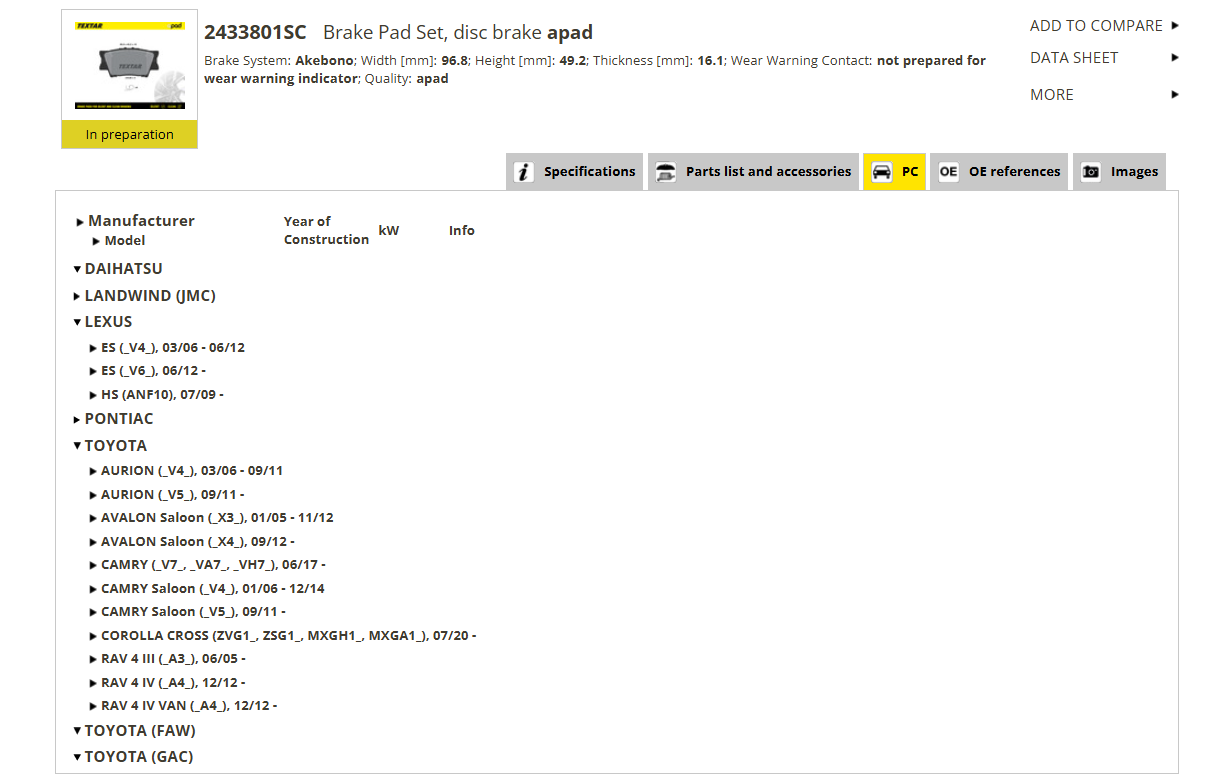This screenshot has height=782, width=1231.
Task: Click the info icon on Specifications tab
Action: [524, 172]
